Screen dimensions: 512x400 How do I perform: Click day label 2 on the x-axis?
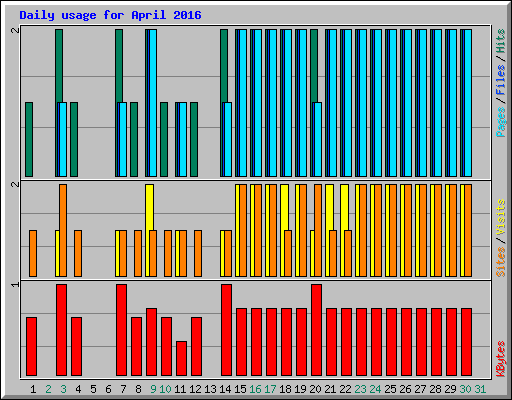(48, 389)
